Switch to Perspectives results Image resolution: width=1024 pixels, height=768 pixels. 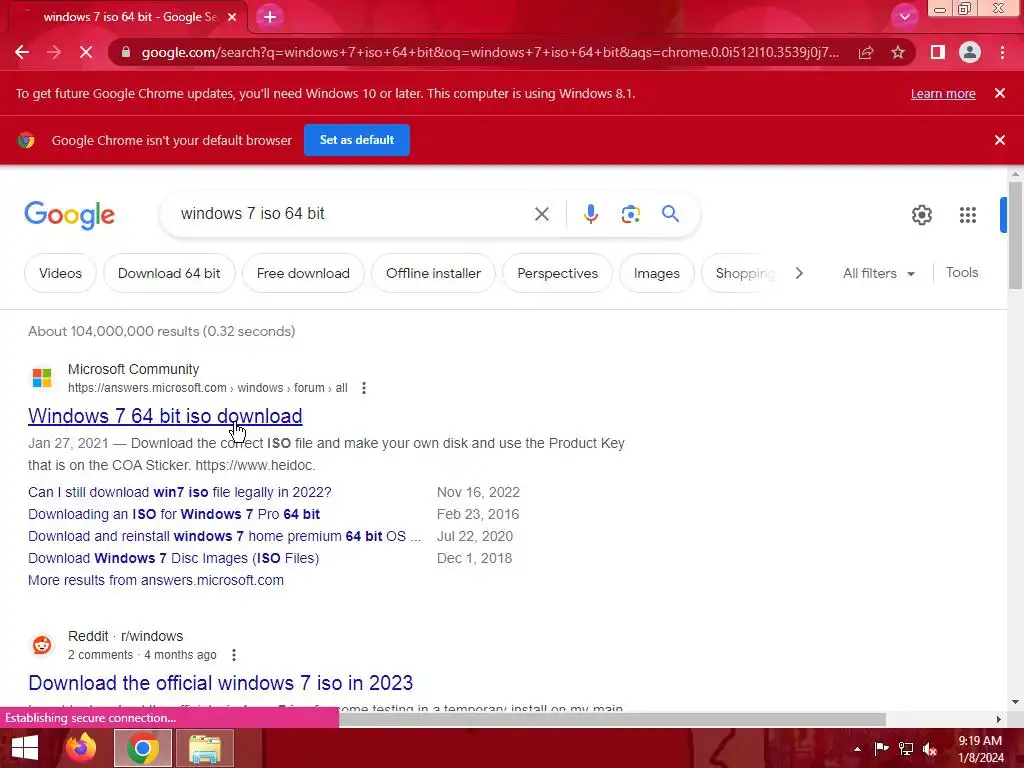557,273
